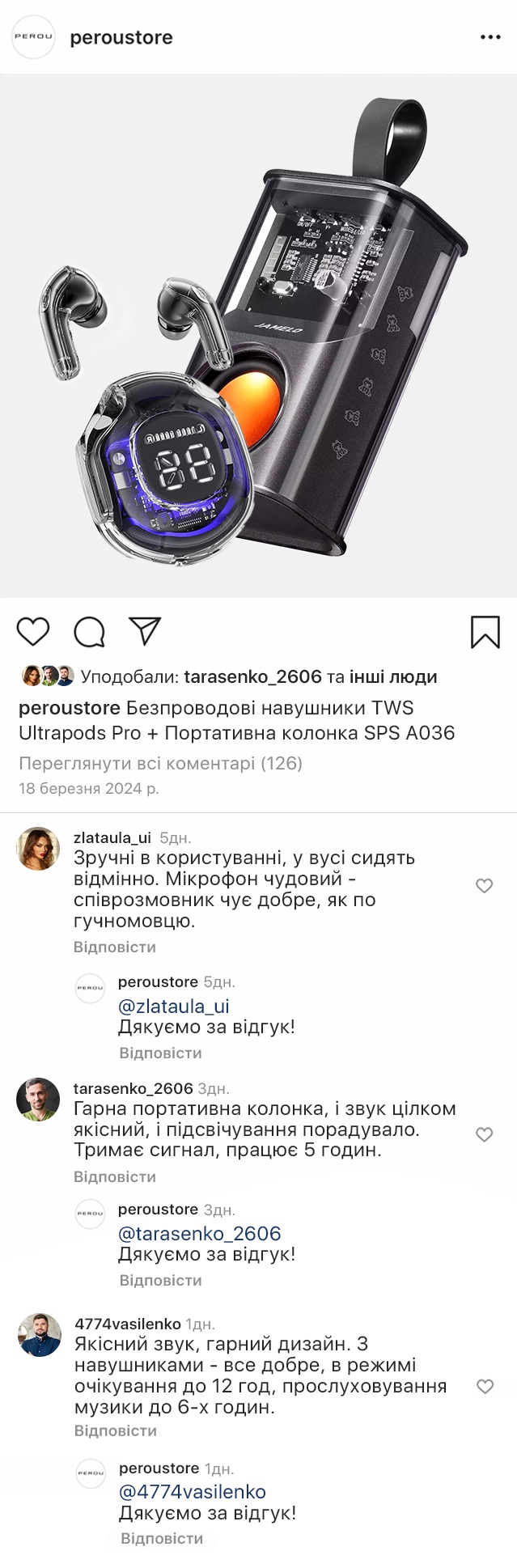Share the post with the paper plane icon
The image size is (517, 1568).
(145, 631)
